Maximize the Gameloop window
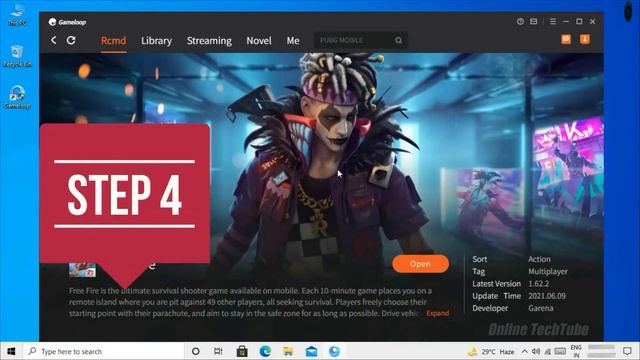Viewport: 640px width, 360px height. point(579,21)
